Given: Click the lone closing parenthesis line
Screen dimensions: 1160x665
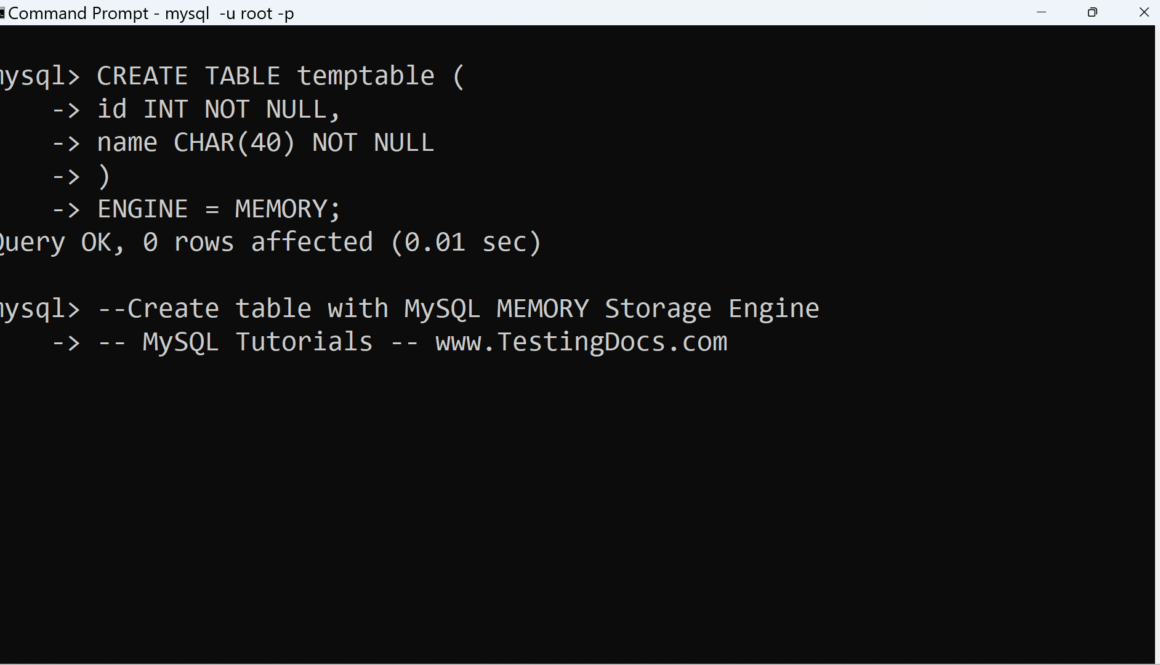Looking at the screenshot, I should point(104,176).
